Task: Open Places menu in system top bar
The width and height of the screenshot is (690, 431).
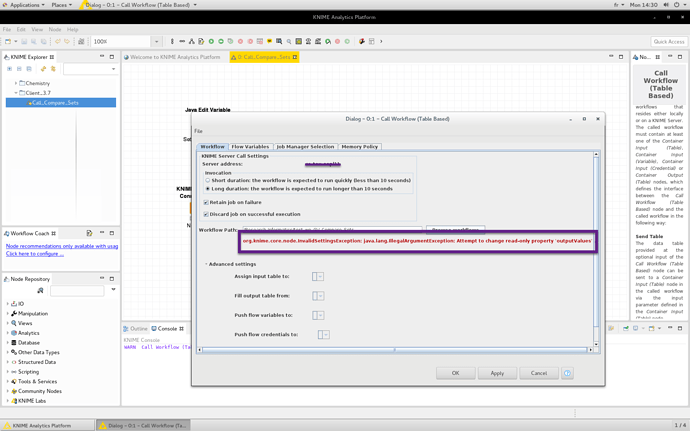Action: coord(62,5)
